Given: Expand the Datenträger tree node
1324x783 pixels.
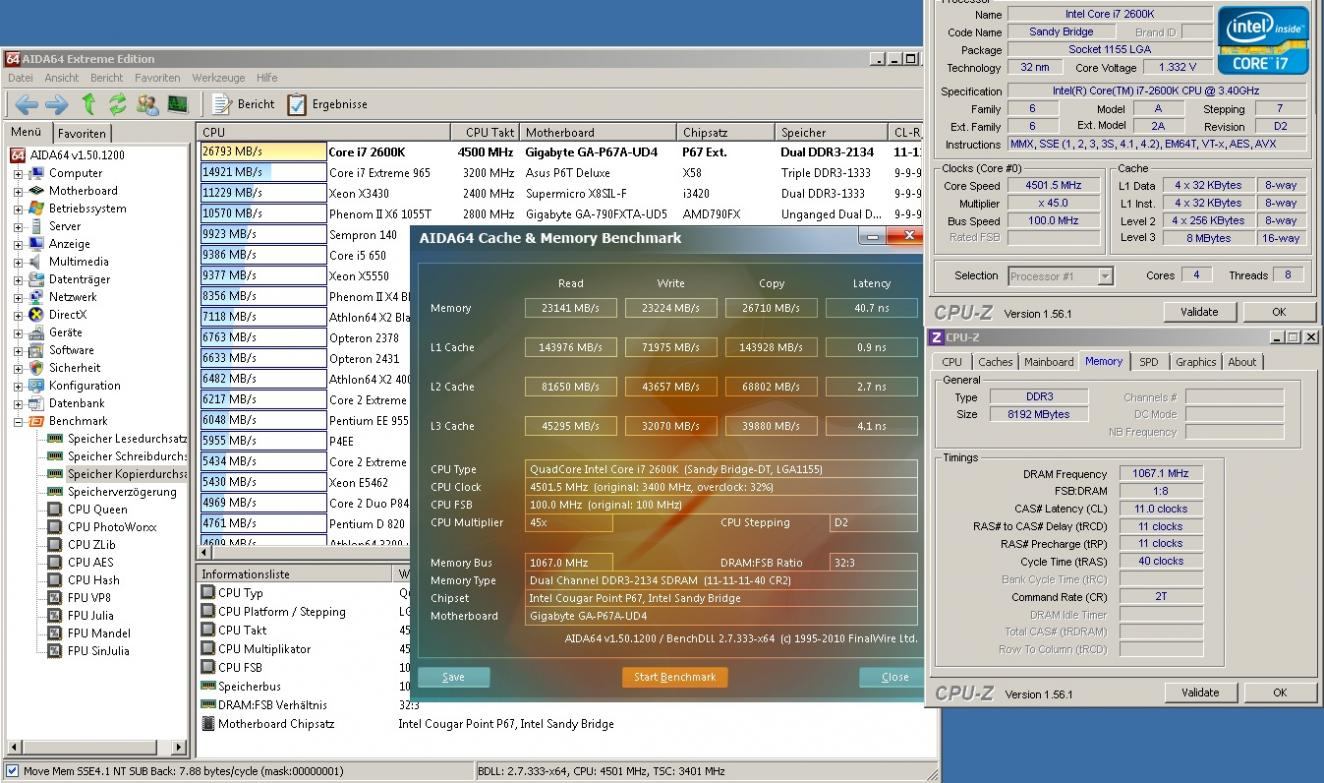Looking at the screenshot, I should point(18,279).
